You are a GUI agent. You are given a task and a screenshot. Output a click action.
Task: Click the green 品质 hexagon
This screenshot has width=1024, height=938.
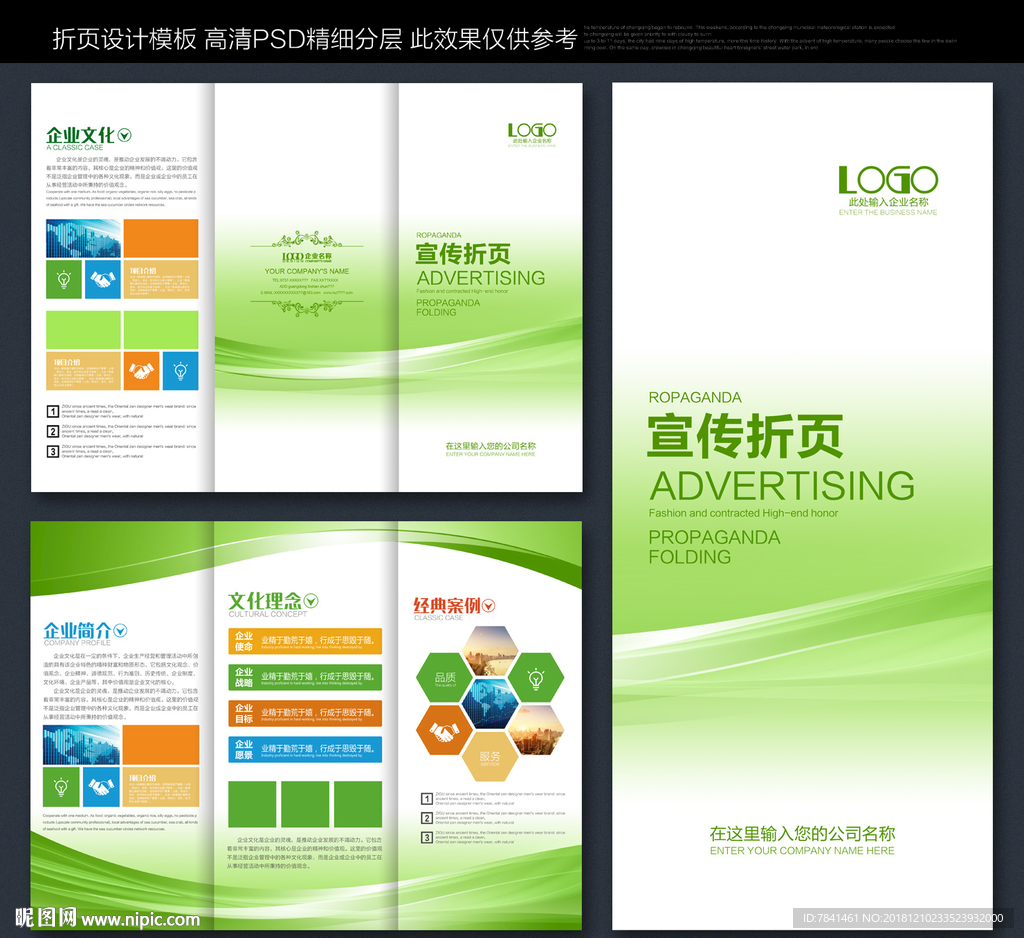pos(444,677)
